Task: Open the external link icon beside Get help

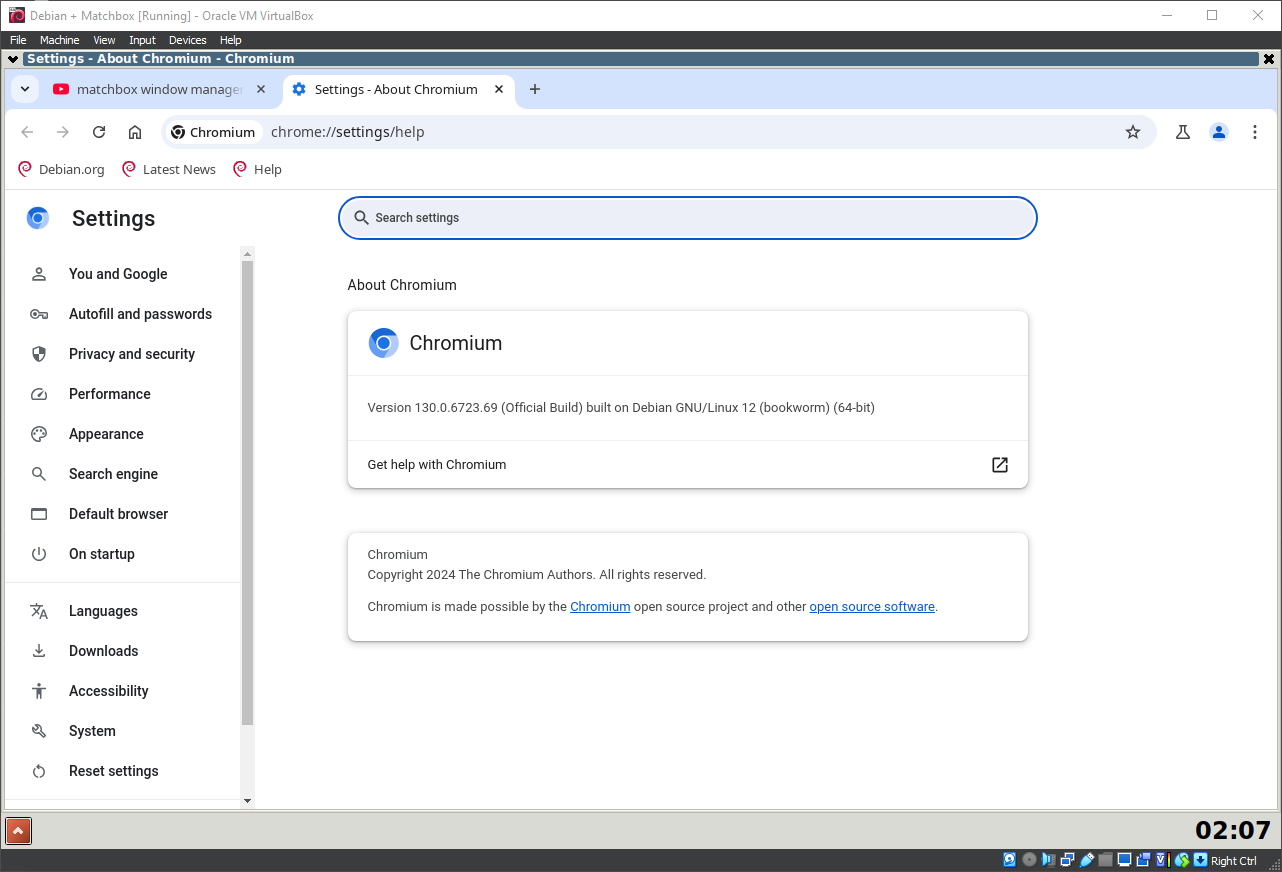Action: (999, 464)
